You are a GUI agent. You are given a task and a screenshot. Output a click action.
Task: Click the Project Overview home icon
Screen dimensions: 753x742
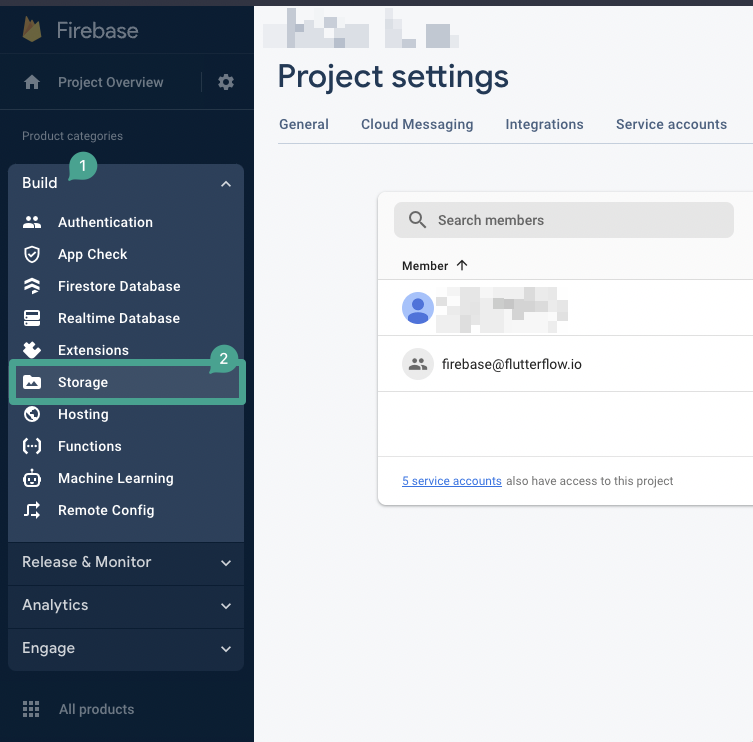tap(32, 82)
